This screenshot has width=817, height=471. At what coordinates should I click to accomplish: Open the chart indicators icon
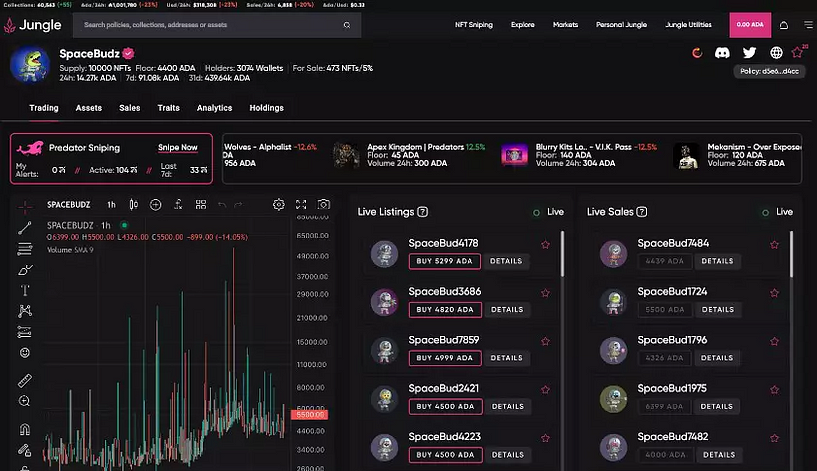[x=178, y=204]
